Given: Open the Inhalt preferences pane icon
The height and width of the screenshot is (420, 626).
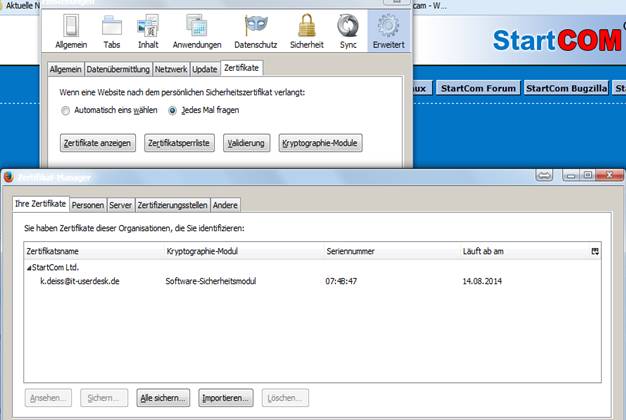Looking at the screenshot, I should (148, 32).
